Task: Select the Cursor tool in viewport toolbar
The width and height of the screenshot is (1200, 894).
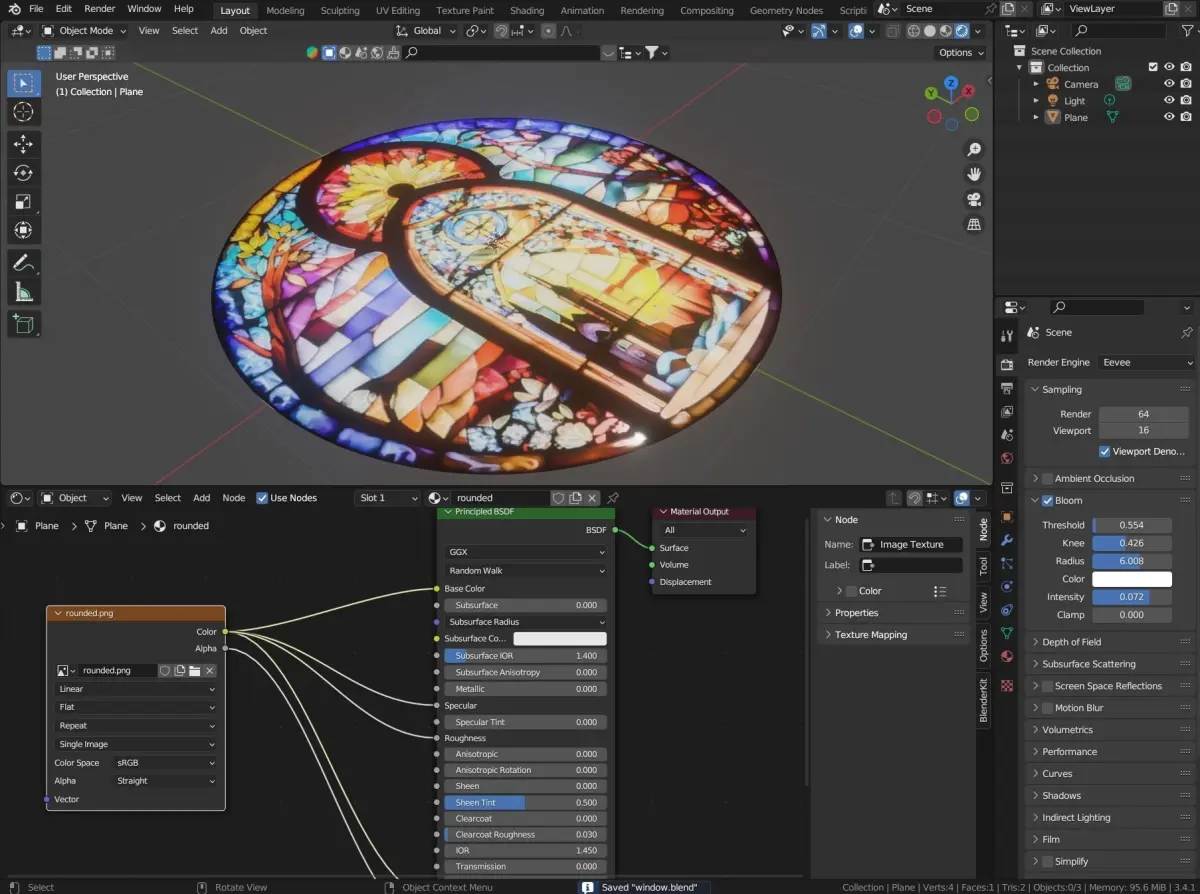Action: point(24,112)
